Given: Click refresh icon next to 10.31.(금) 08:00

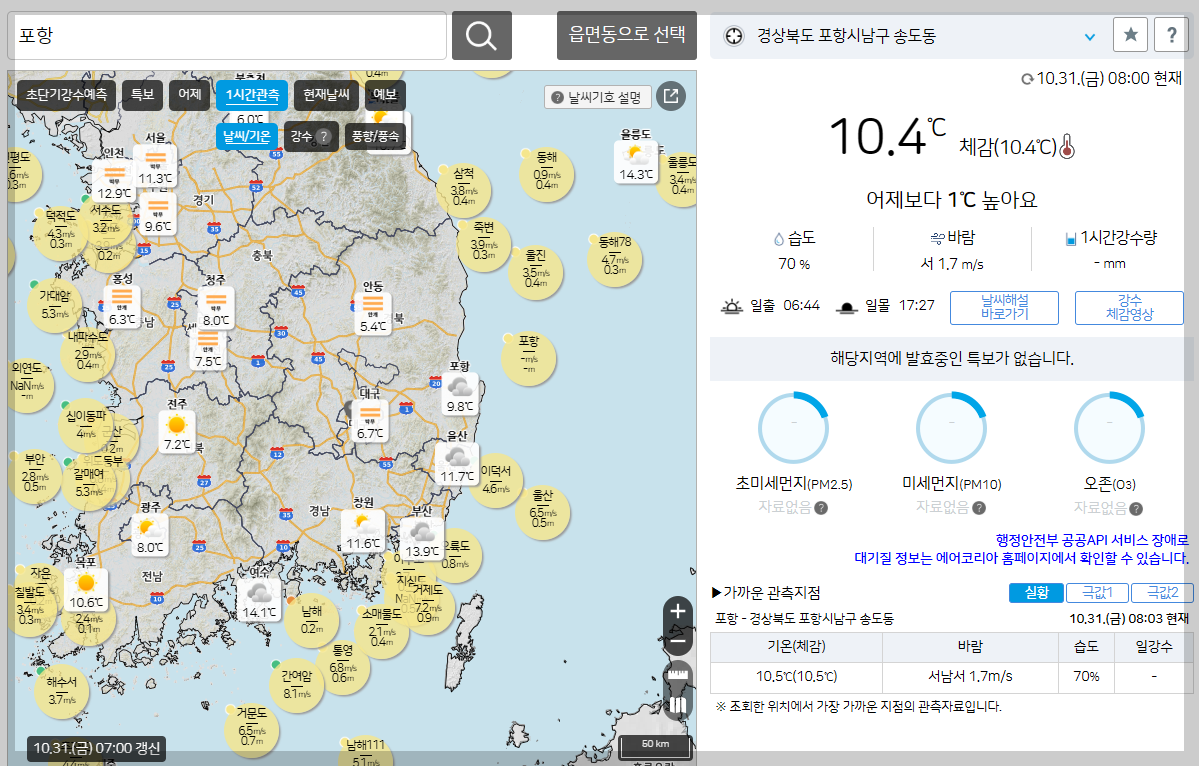Looking at the screenshot, I should pos(1027,79).
